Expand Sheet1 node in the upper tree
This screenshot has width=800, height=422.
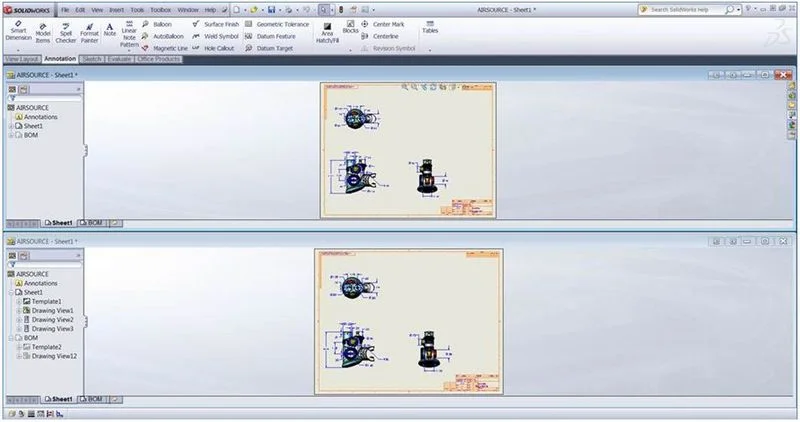click(11, 126)
